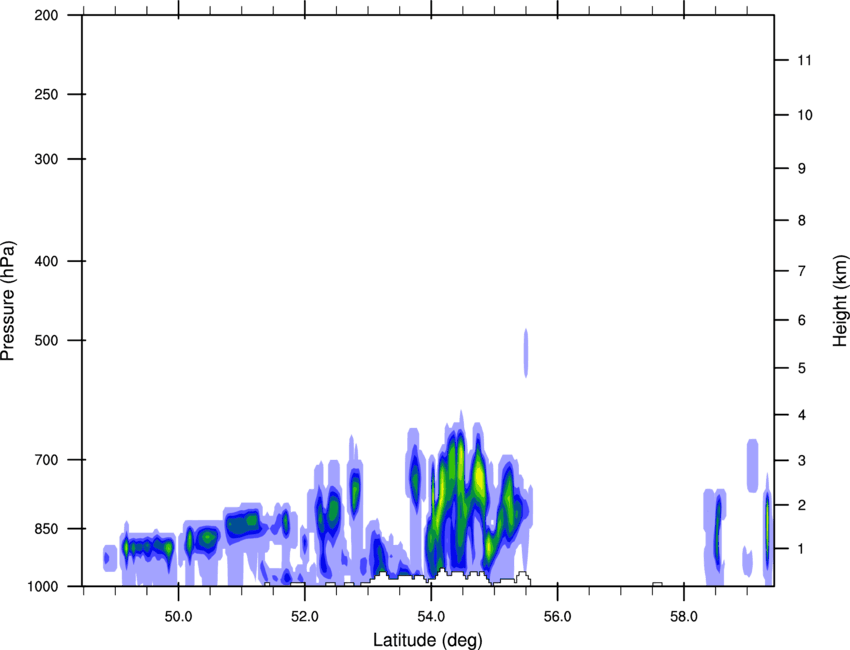The height and width of the screenshot is (650, 850).
Task: Click the 1 km height label
Action: tap(802, 549)
